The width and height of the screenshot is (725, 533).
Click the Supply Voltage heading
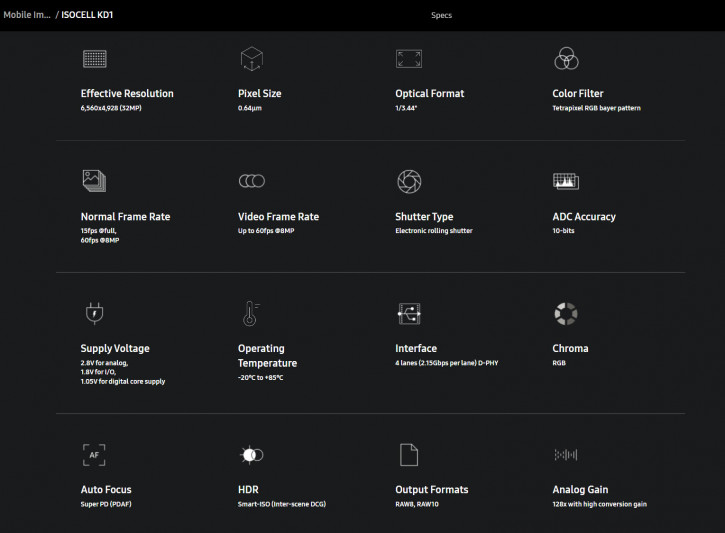115,349
